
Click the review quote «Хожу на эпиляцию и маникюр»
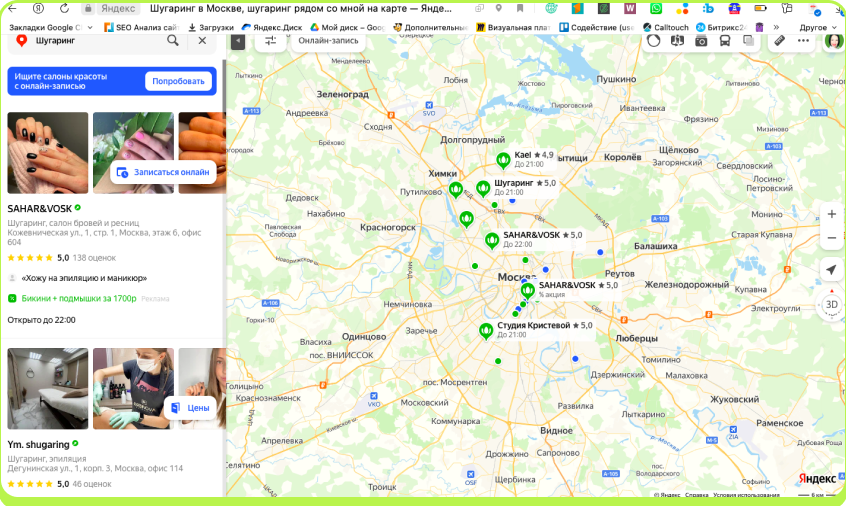pos(84,278)
